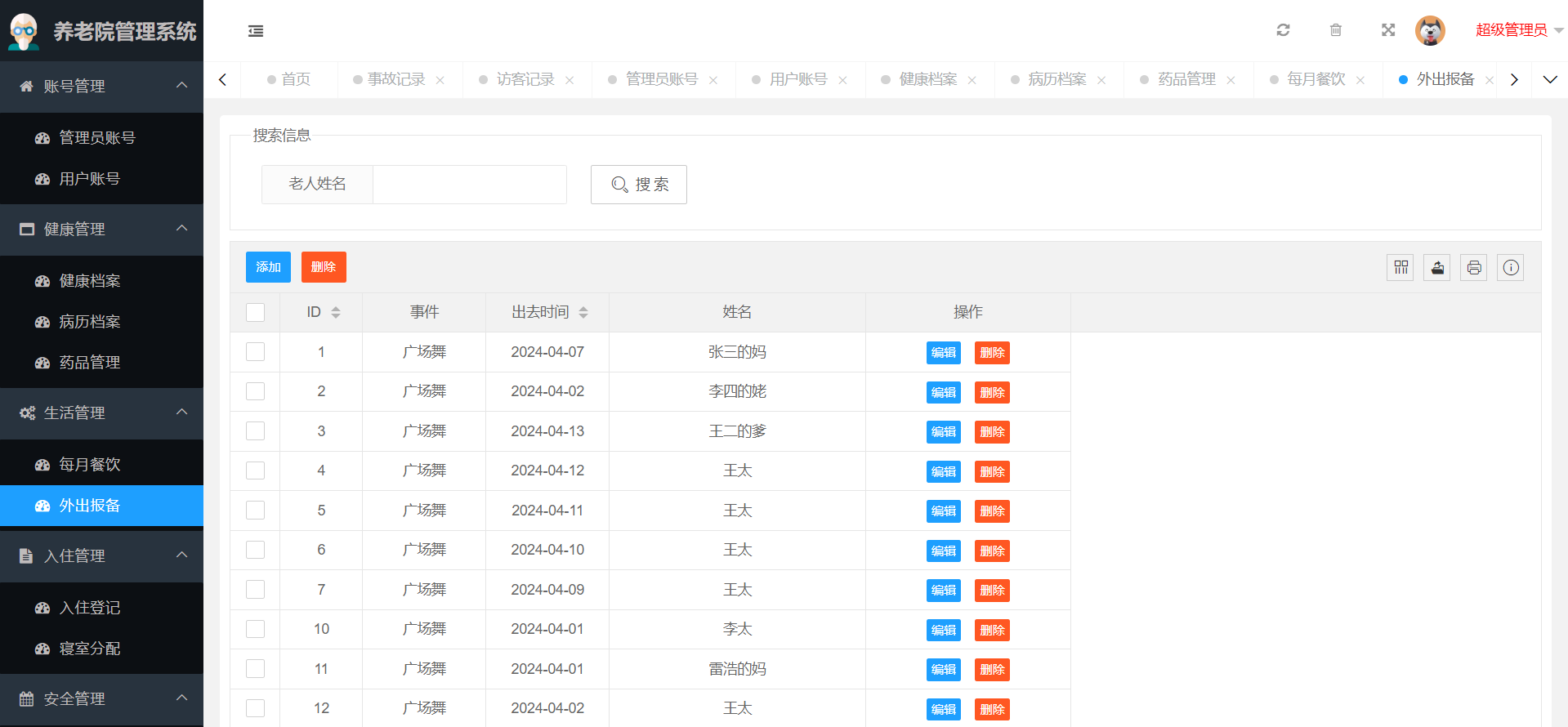Open 健康档案 in the sidebar

101,280
